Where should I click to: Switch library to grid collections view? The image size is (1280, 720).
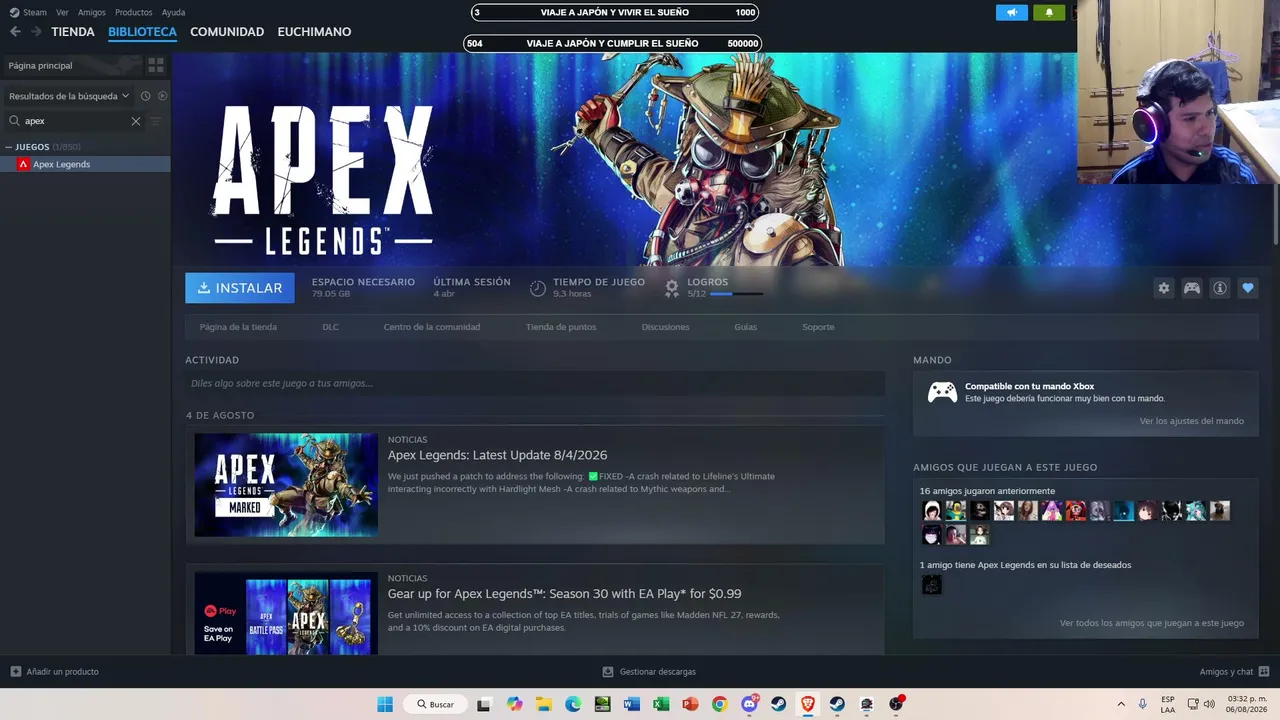[156, 65]
